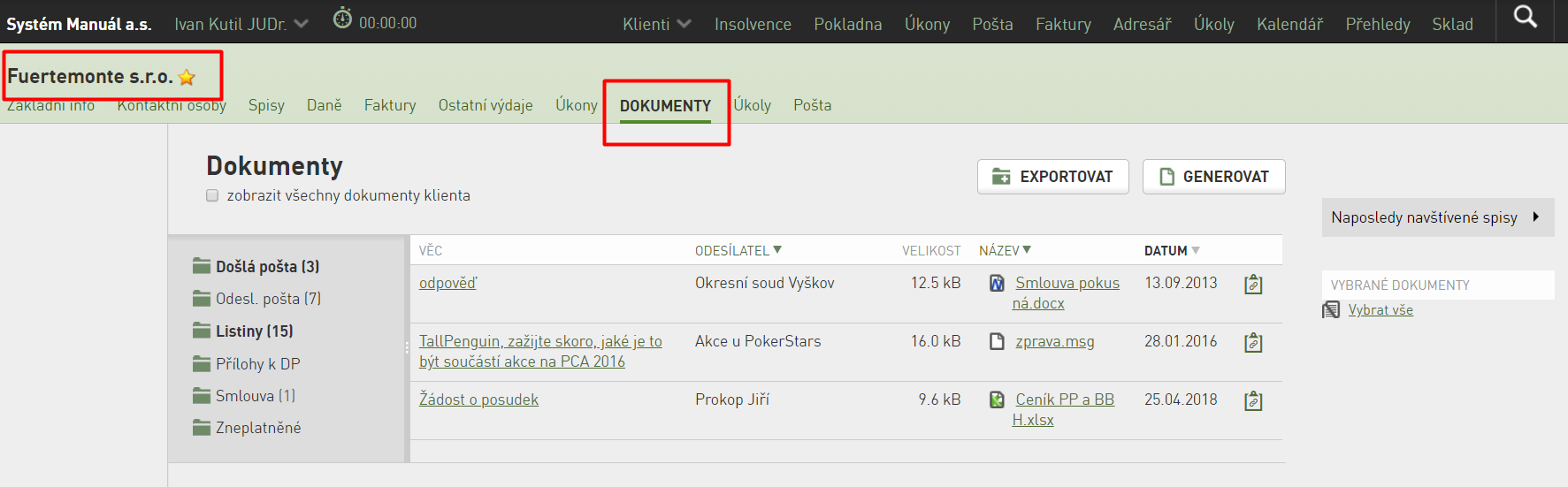Viewport: 1568px width, 487px height.
Task: Click the stopwatch timer icon
Action: click(x=342, y=18)
